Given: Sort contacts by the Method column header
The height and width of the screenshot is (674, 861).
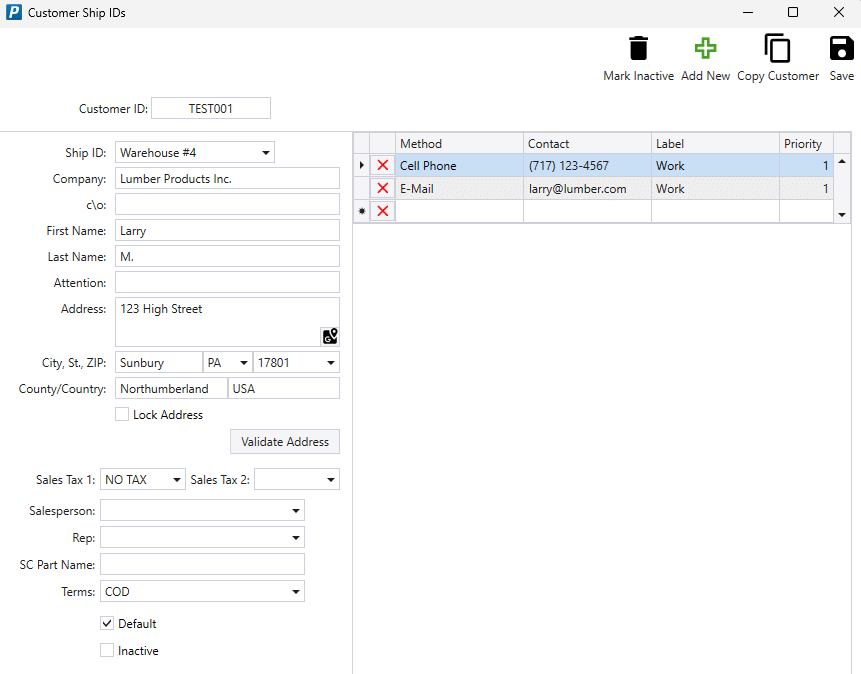Looking at the screenshot, I should point(421,143).
